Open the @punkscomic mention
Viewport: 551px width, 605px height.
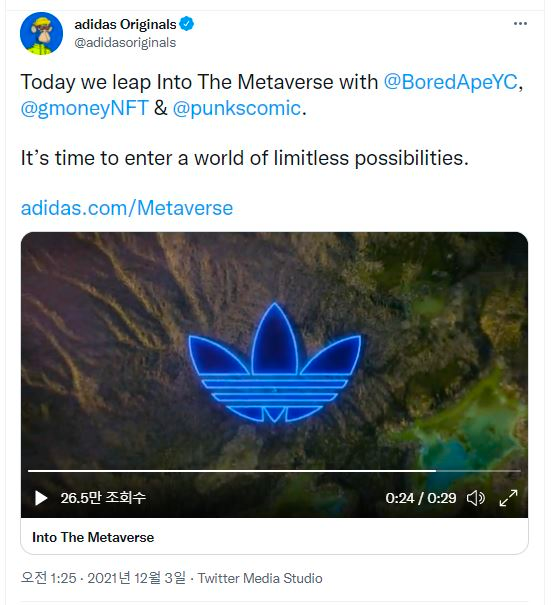[237, 108]
